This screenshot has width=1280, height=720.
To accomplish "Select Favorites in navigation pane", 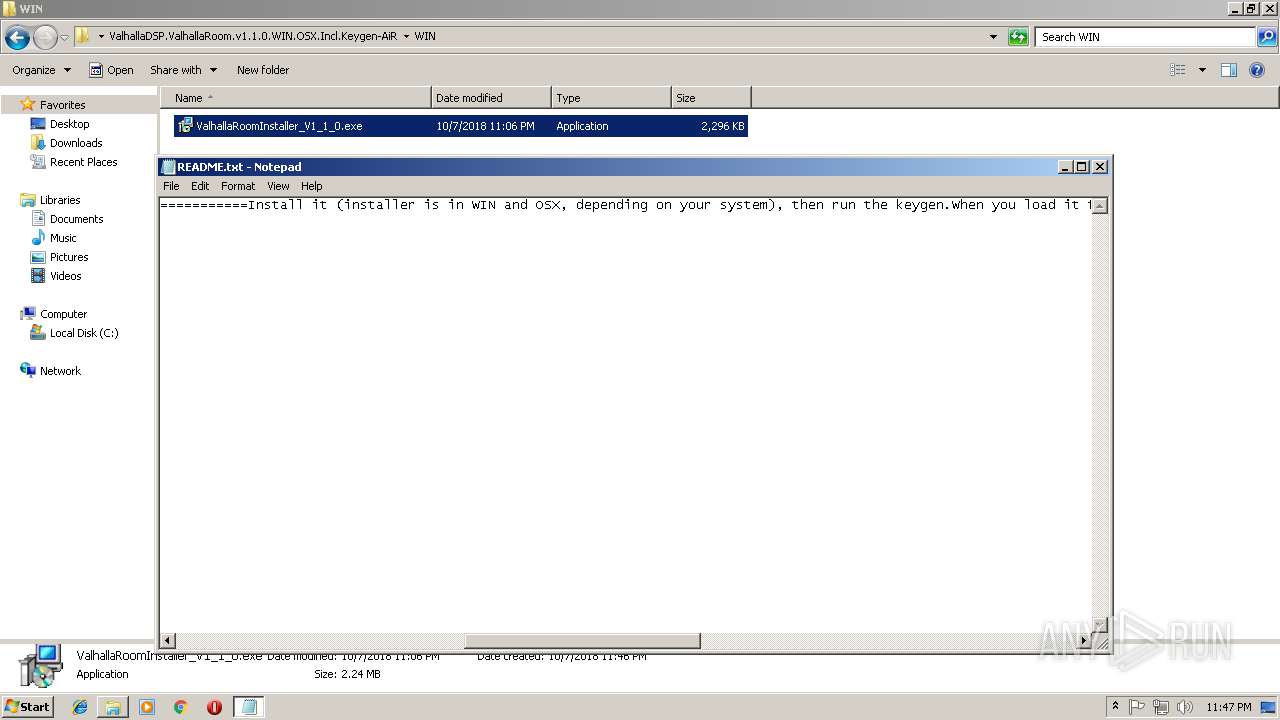I will click(62, 105).
